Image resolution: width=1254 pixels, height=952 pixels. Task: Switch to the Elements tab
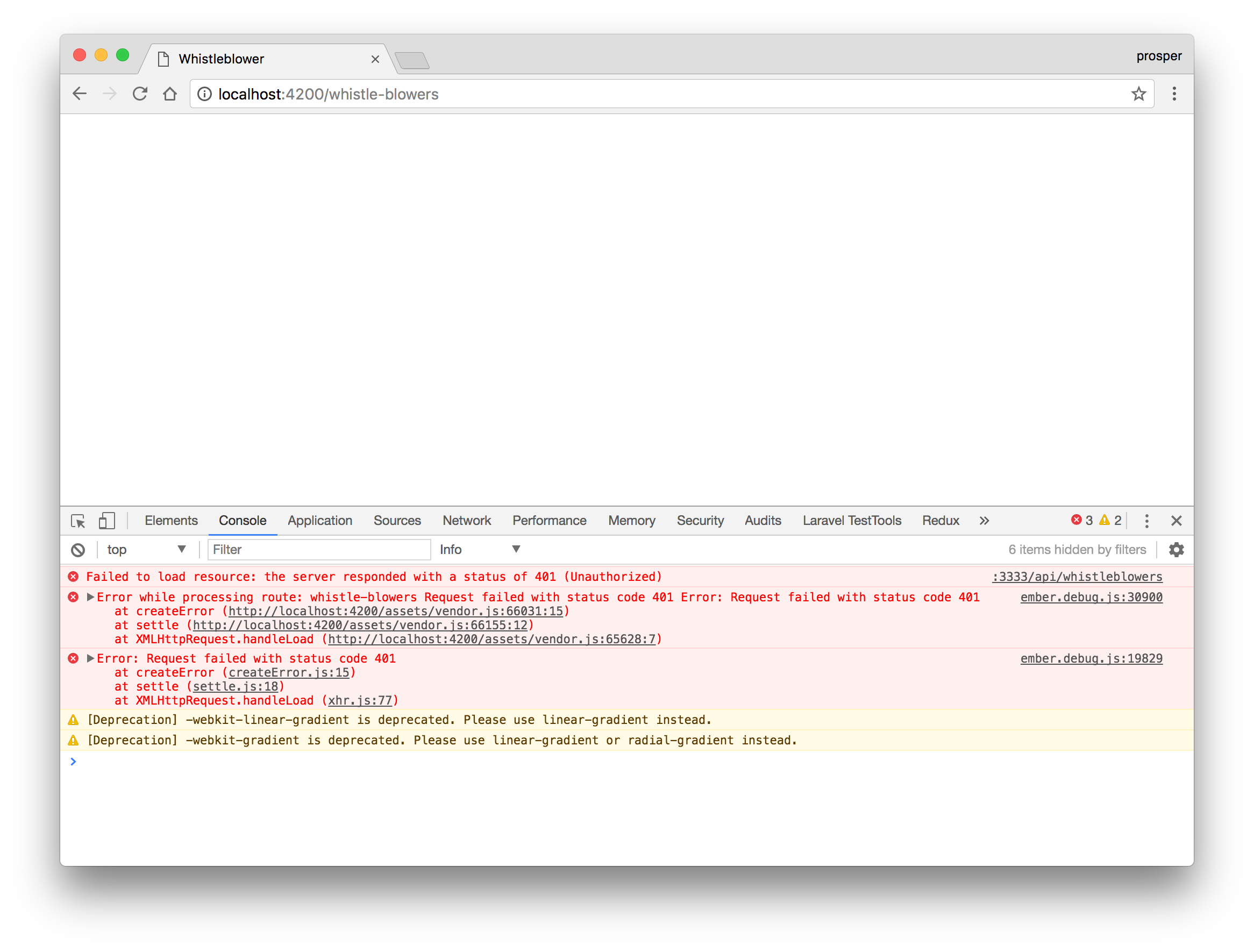pos(170,521)
